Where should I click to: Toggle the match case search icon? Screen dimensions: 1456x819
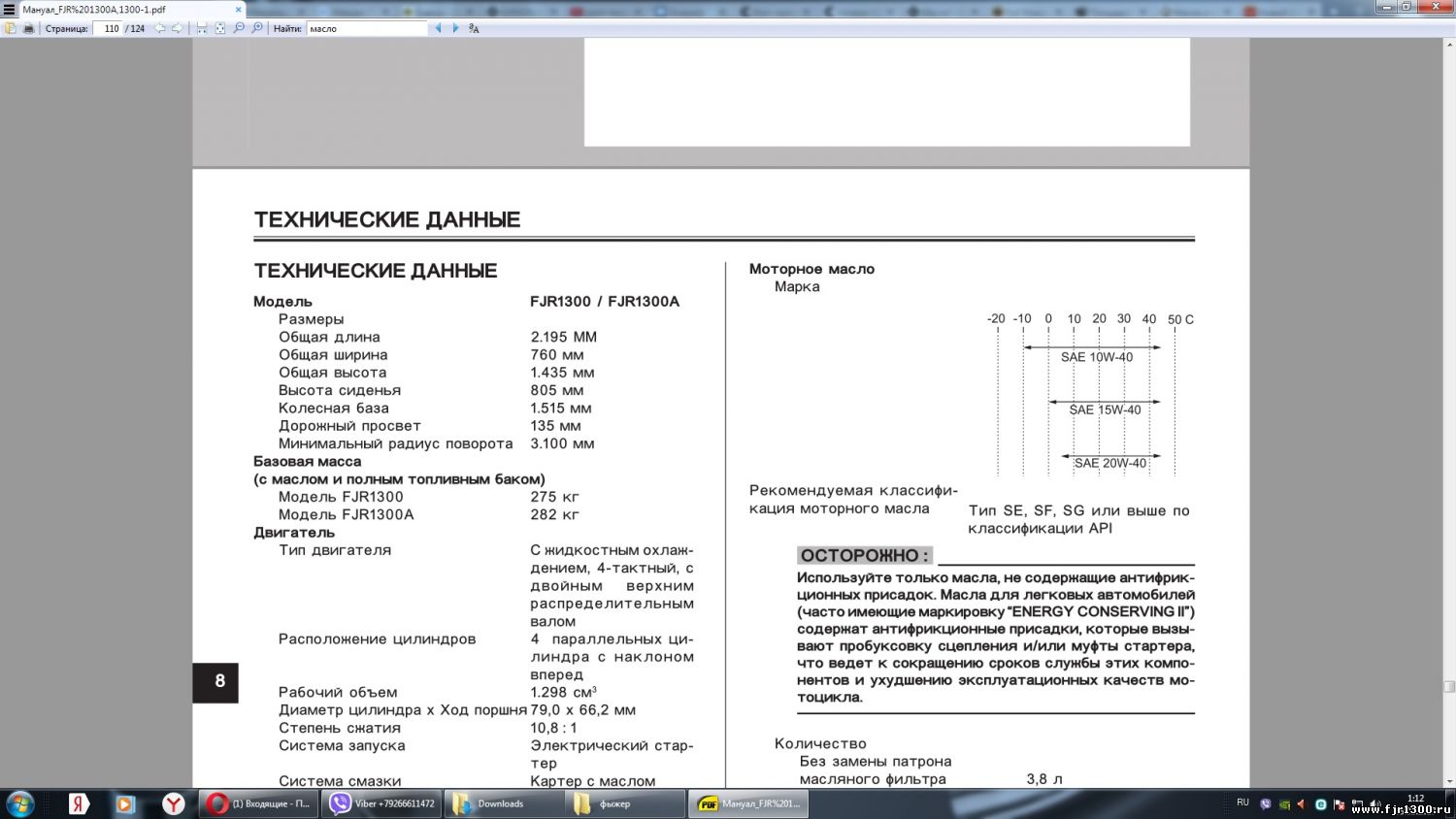click(x=474, y=28)
